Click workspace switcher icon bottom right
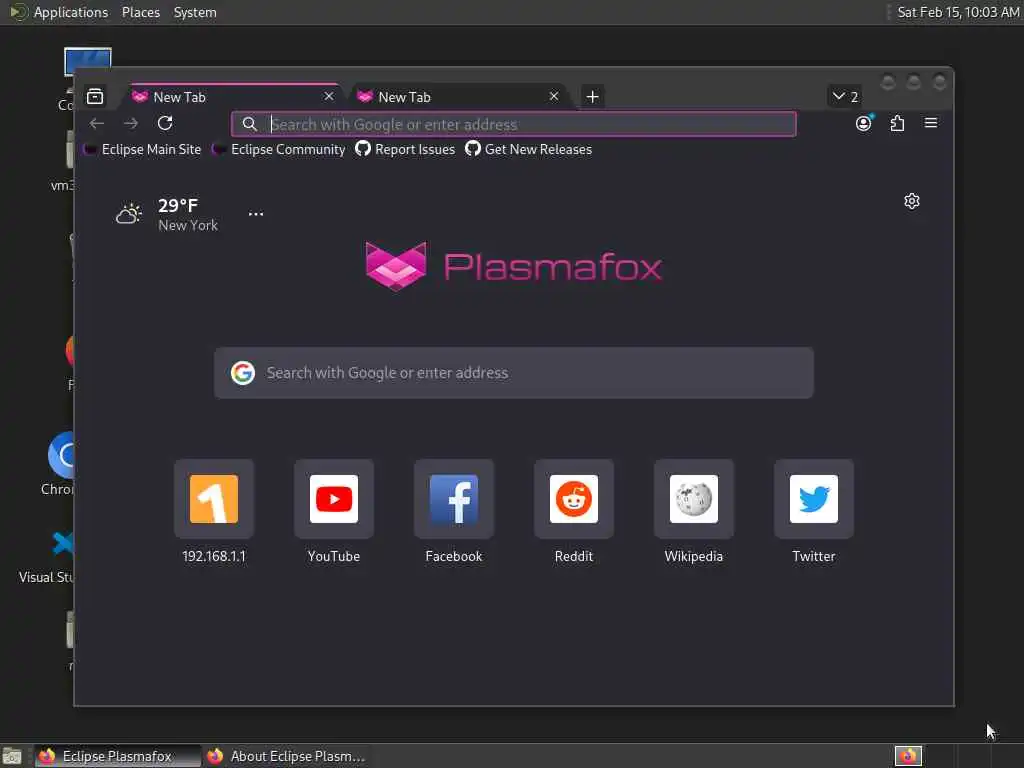Screen dimensions: 1024x768 pyautogui.click(x=908, y=756)
